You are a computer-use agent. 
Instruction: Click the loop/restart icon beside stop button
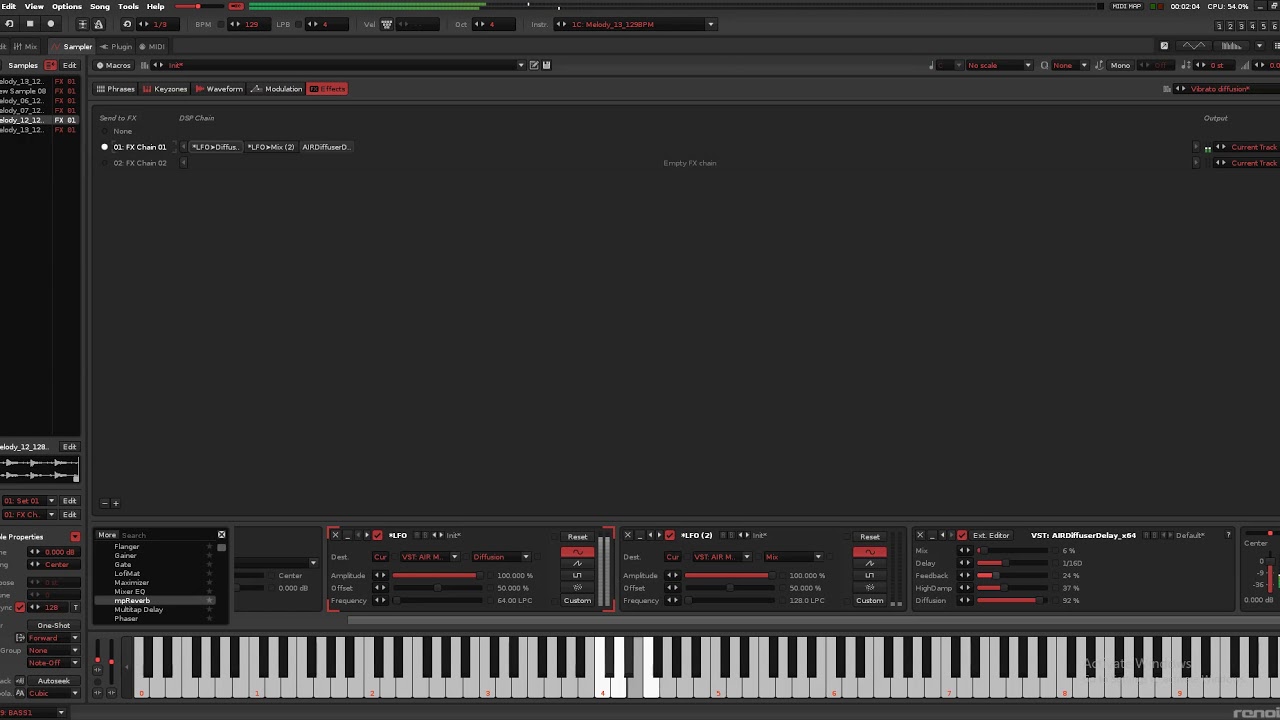click(9, 24)
